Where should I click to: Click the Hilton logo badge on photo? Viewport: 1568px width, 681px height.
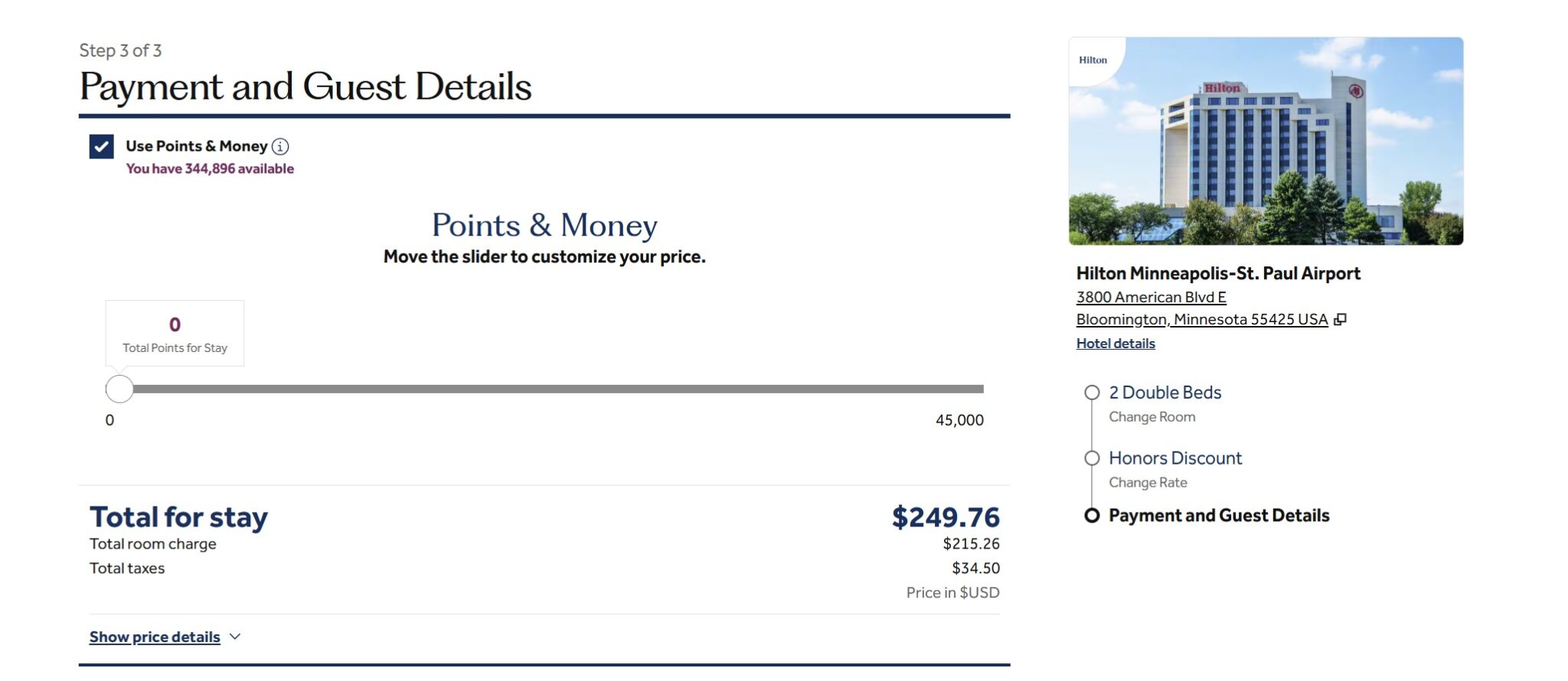1093,60
